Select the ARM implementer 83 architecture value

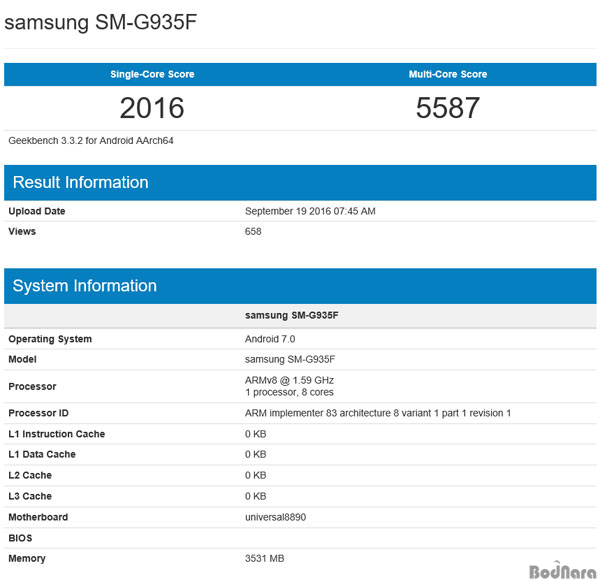coord(378,413)
